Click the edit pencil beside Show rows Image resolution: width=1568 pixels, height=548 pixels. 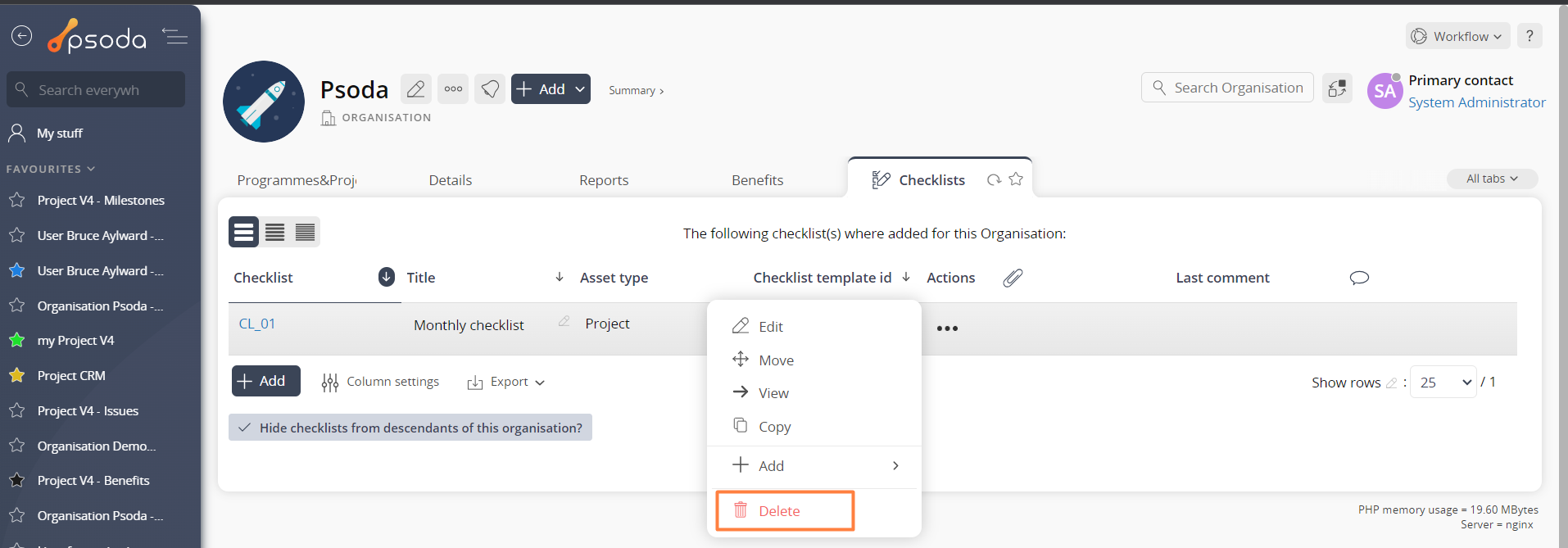pos(1391,383)
